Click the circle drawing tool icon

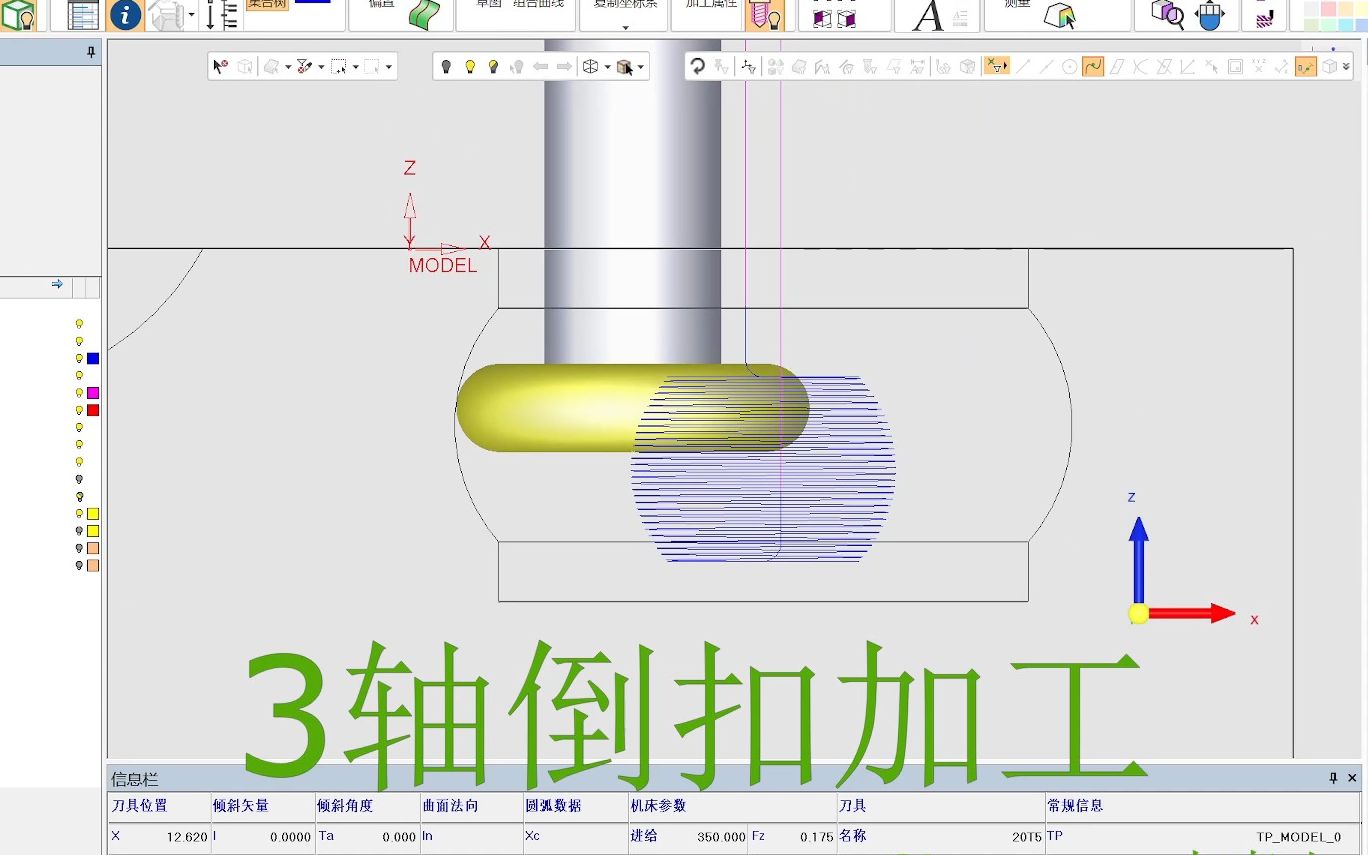(x=1069, y=67)
